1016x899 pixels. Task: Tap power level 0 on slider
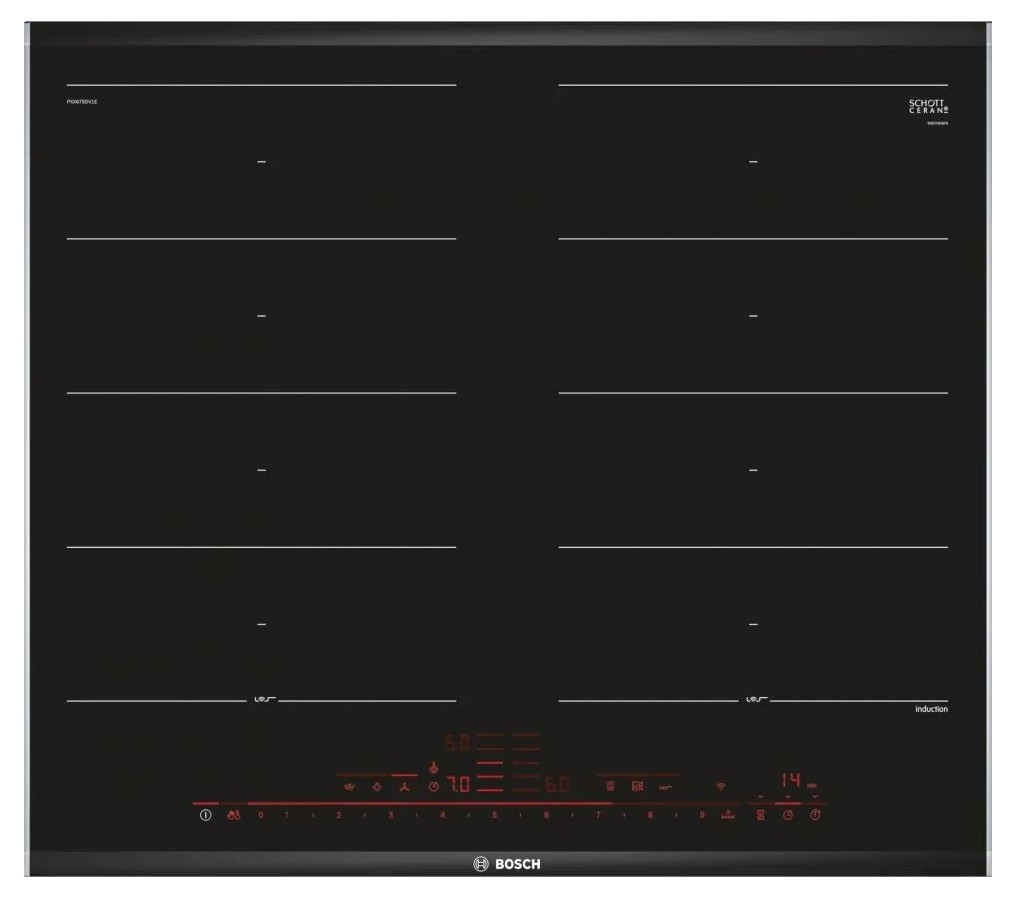click(261, 816)
